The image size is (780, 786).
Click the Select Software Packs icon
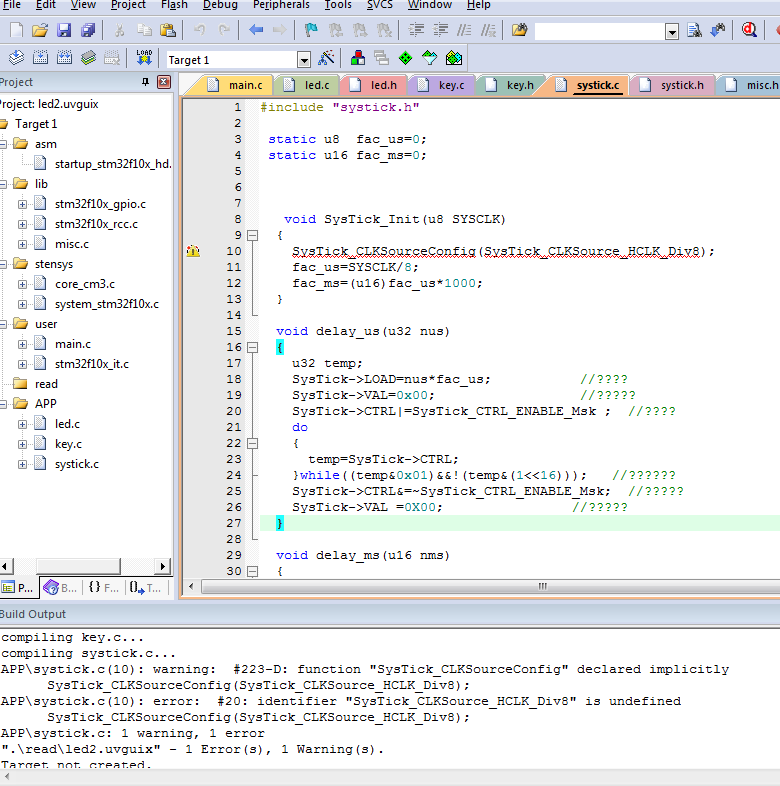pyautogui.click(x=430, y=58)
